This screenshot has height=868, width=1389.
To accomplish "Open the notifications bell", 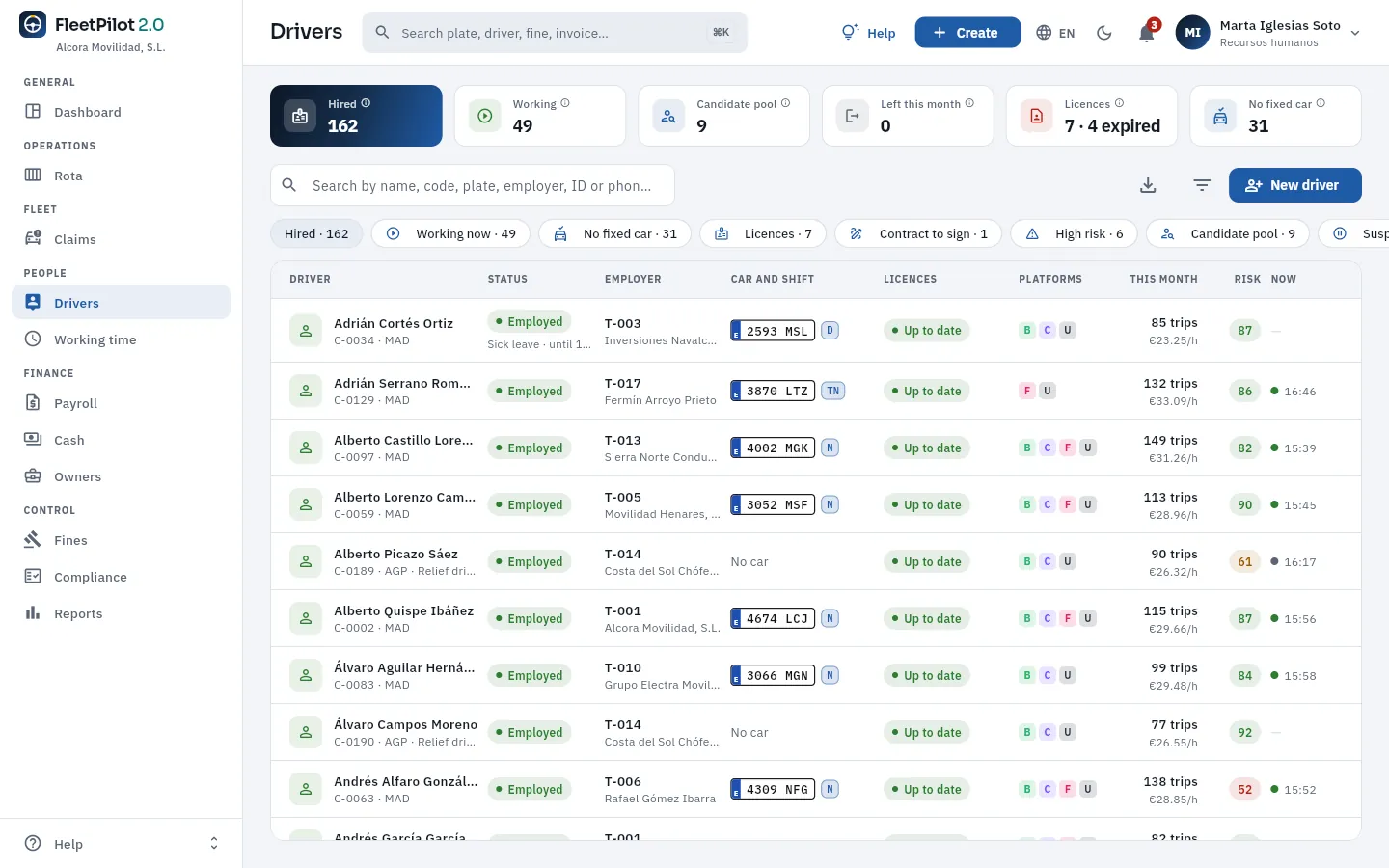I will (1147, 33).
